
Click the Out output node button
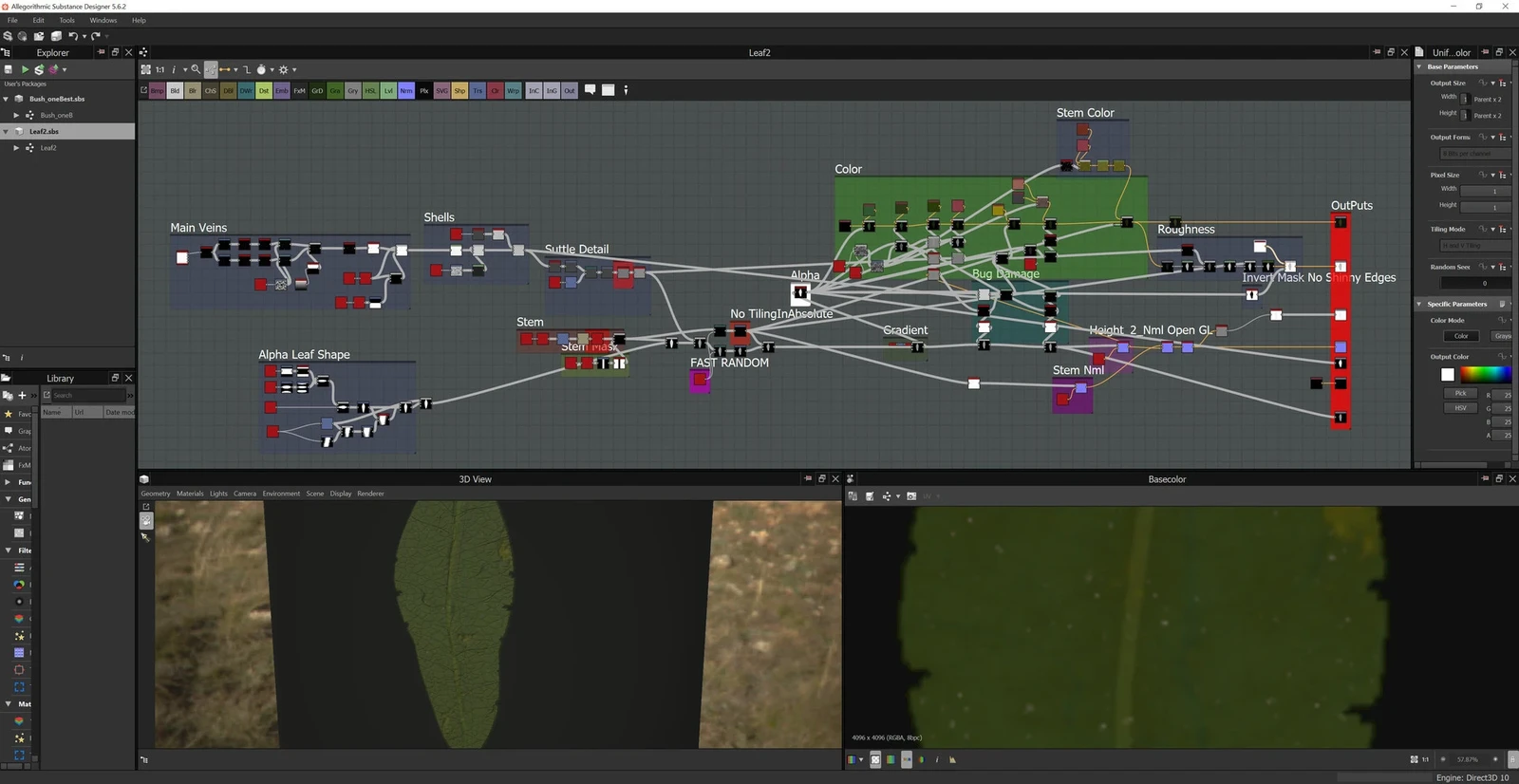tap(570, 91)
